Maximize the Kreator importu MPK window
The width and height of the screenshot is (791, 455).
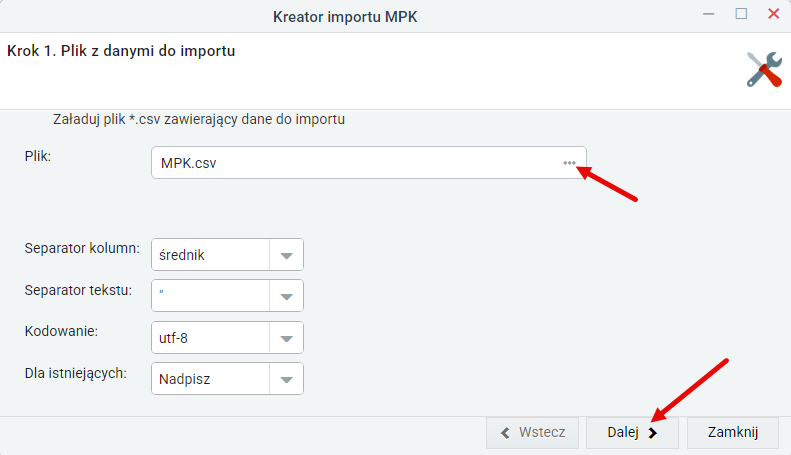point(741,14)
